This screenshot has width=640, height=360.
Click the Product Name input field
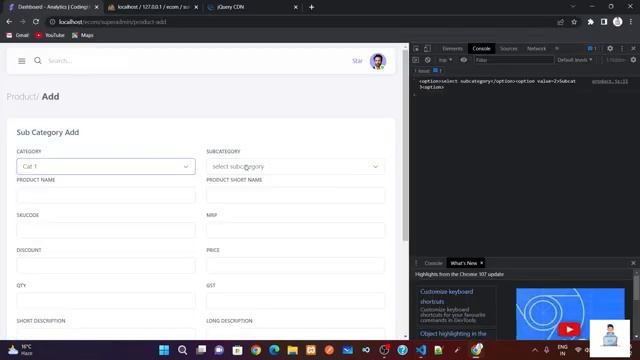[x=106, y=196]
